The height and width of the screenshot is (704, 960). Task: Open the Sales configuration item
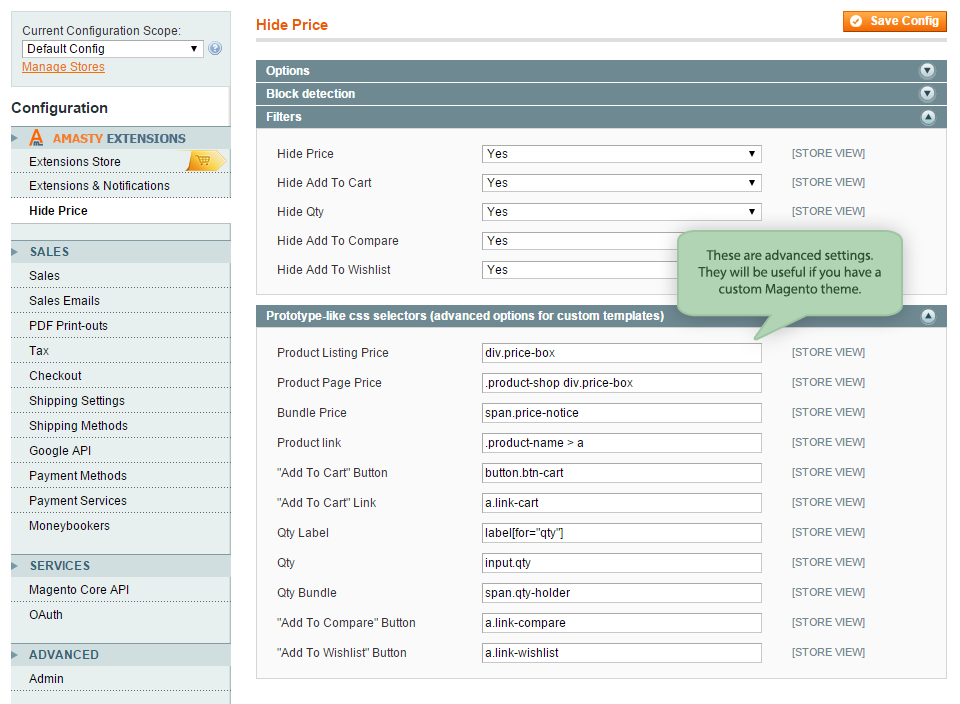44,275
